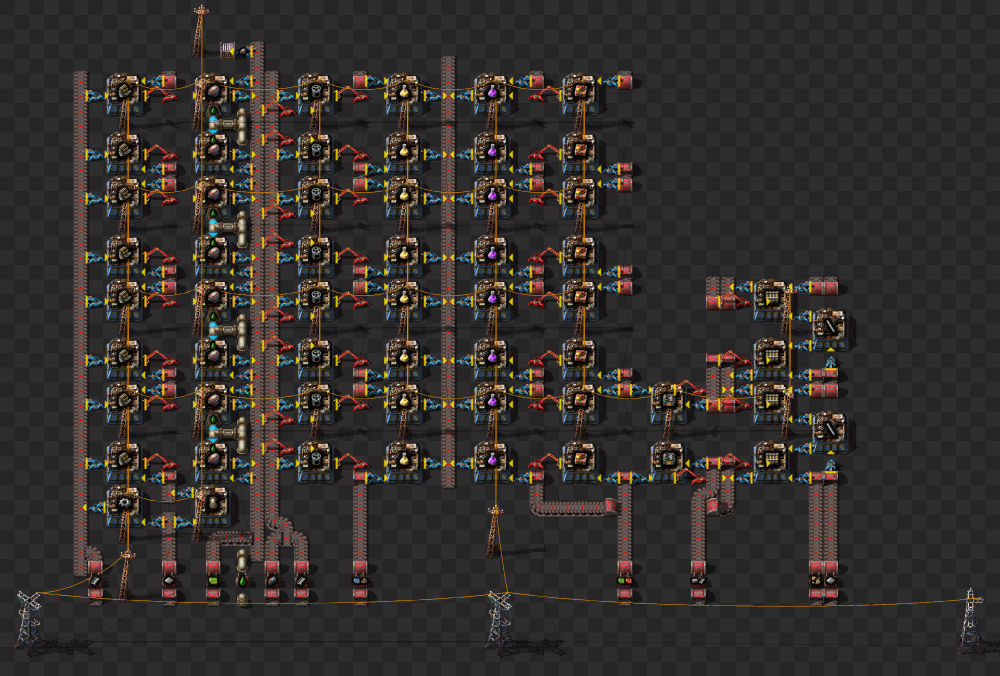Viewport: 1000px width, 676px height.
Task: Select the horizontal belt under productivity module column
Action: pyautogui.click(x=573, y=508)
